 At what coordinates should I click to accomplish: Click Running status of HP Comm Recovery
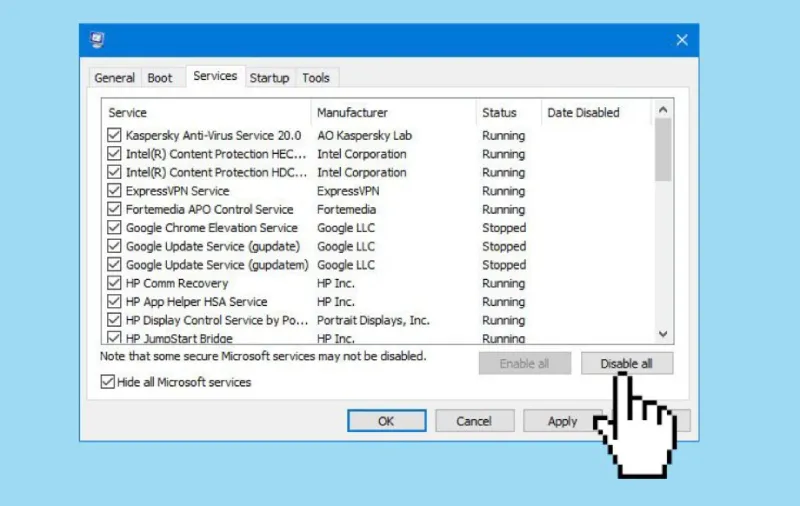[504, 283]
